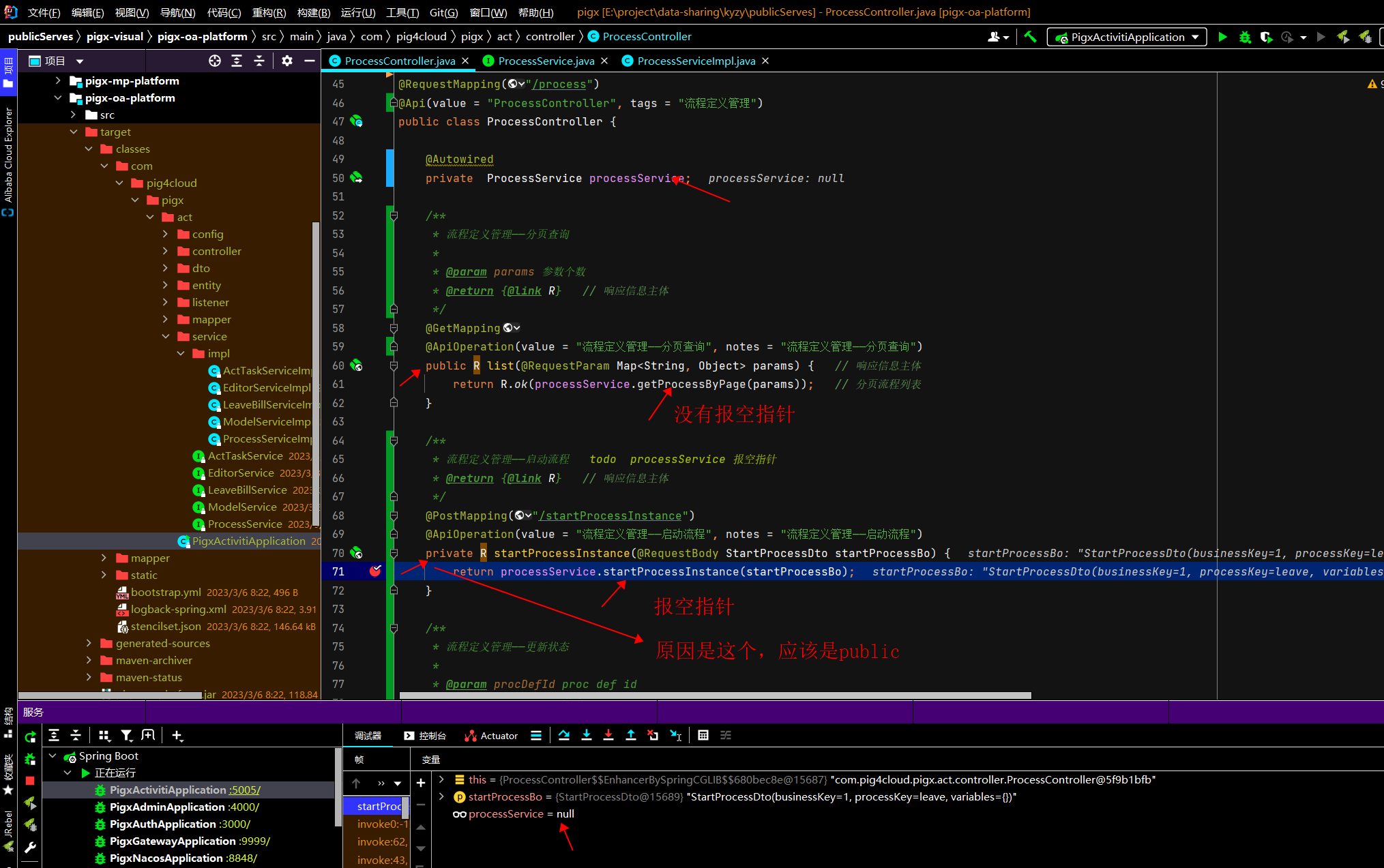The height and width of the screenshot is (868, 1384).
Task: Toggle fold marker at line 60
Action: click(x=394, y=365)
